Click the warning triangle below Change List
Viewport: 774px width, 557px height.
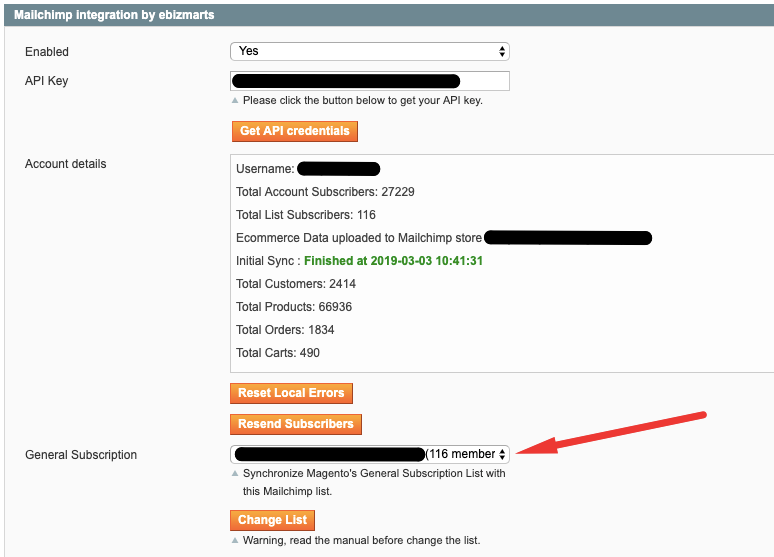coord(235,540)
